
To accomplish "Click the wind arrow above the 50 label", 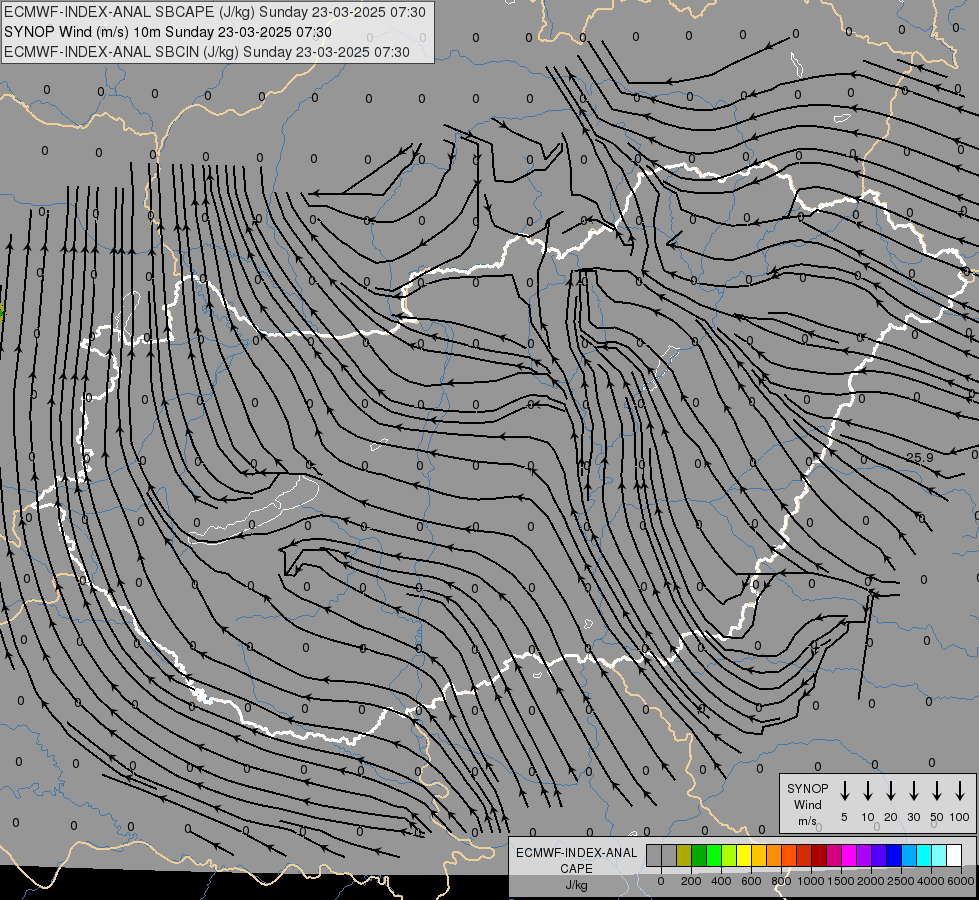I will (937, 791).
